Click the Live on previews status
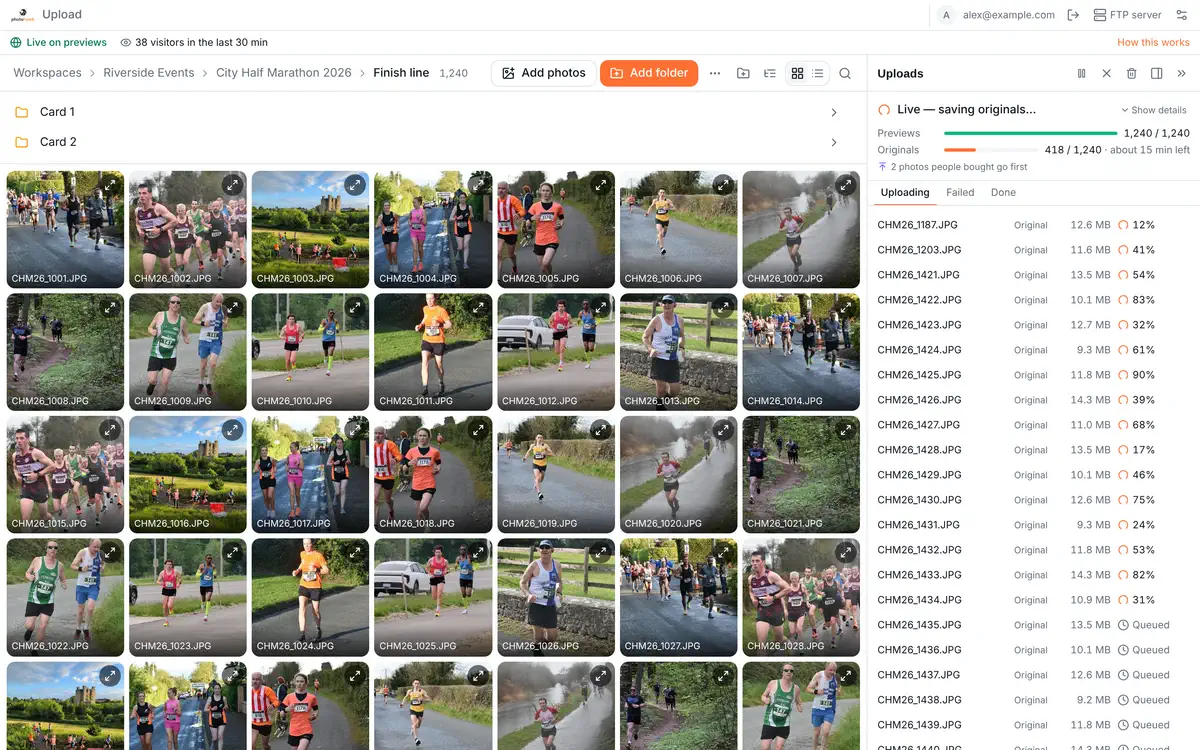 [x=58, y=42]
